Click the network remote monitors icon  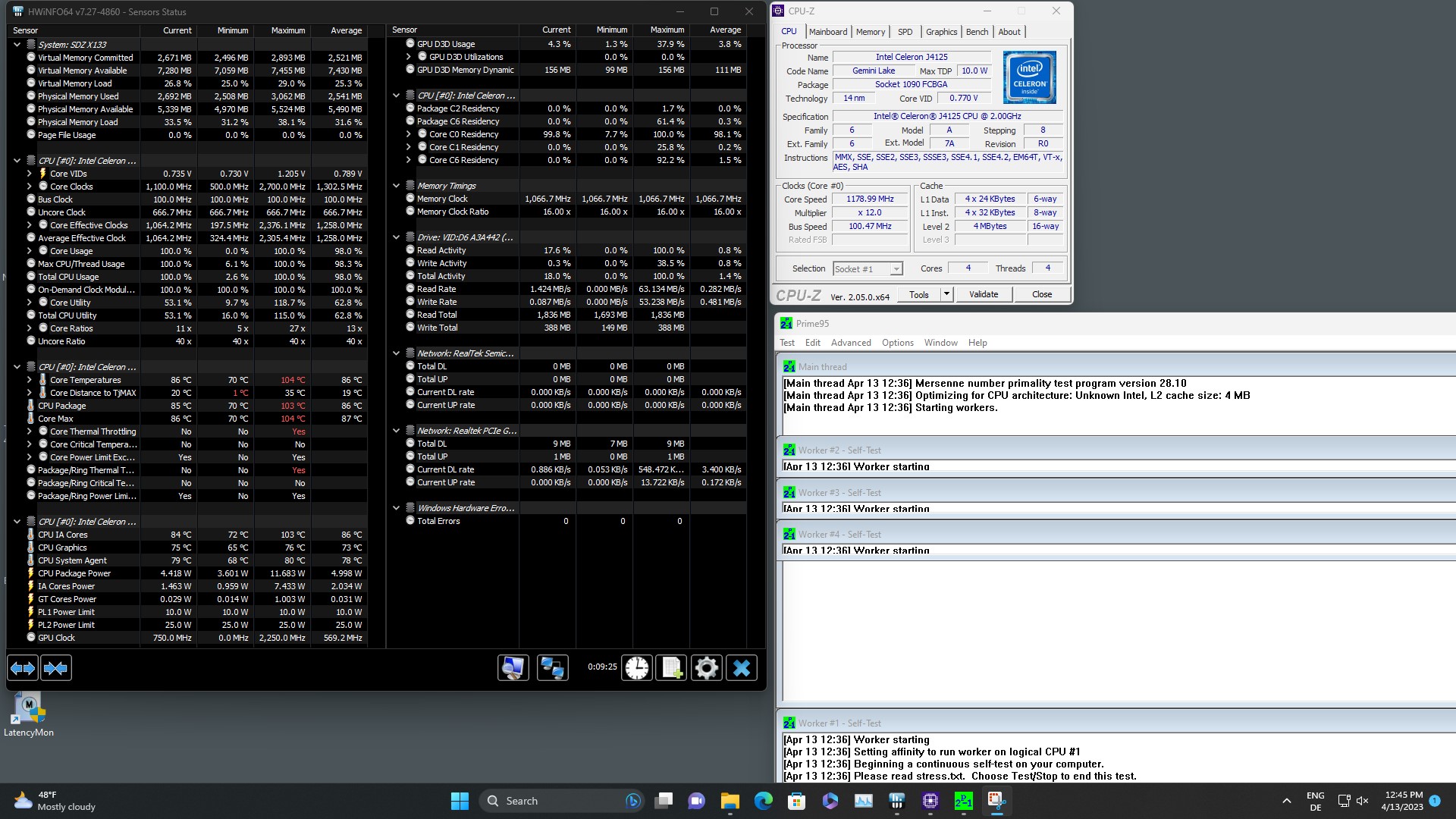[552, 668]
